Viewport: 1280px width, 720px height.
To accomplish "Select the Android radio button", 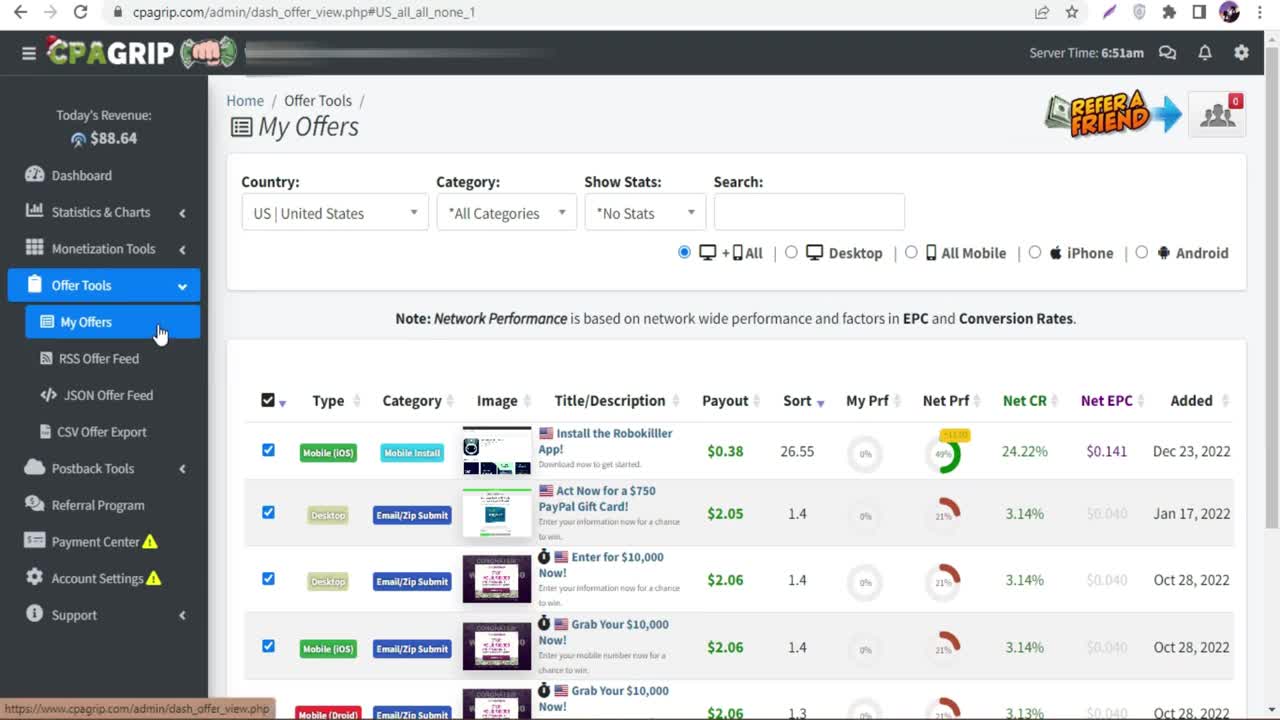I will click(1141, 252).
